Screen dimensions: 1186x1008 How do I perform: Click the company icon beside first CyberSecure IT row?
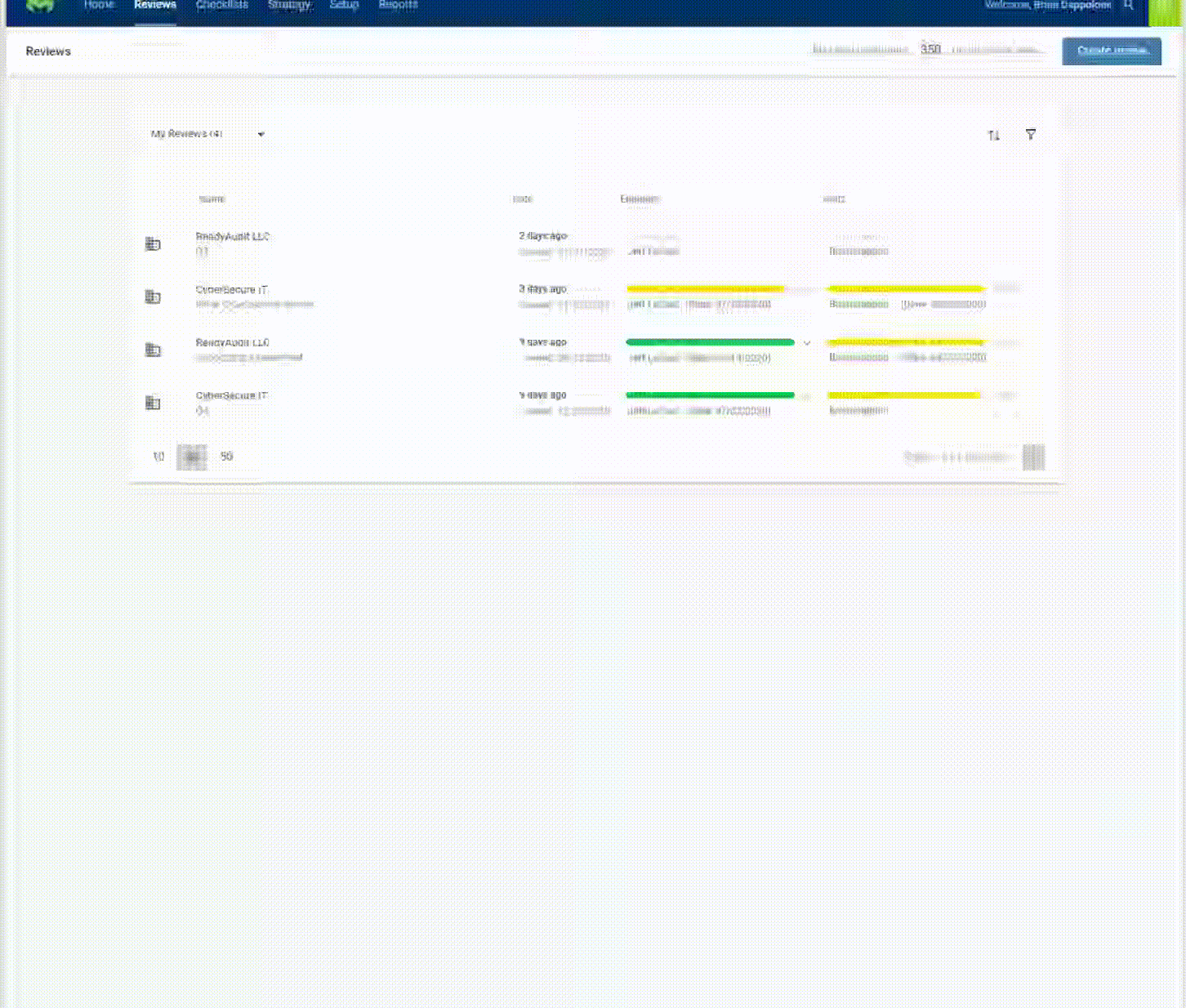pos(153,297)
